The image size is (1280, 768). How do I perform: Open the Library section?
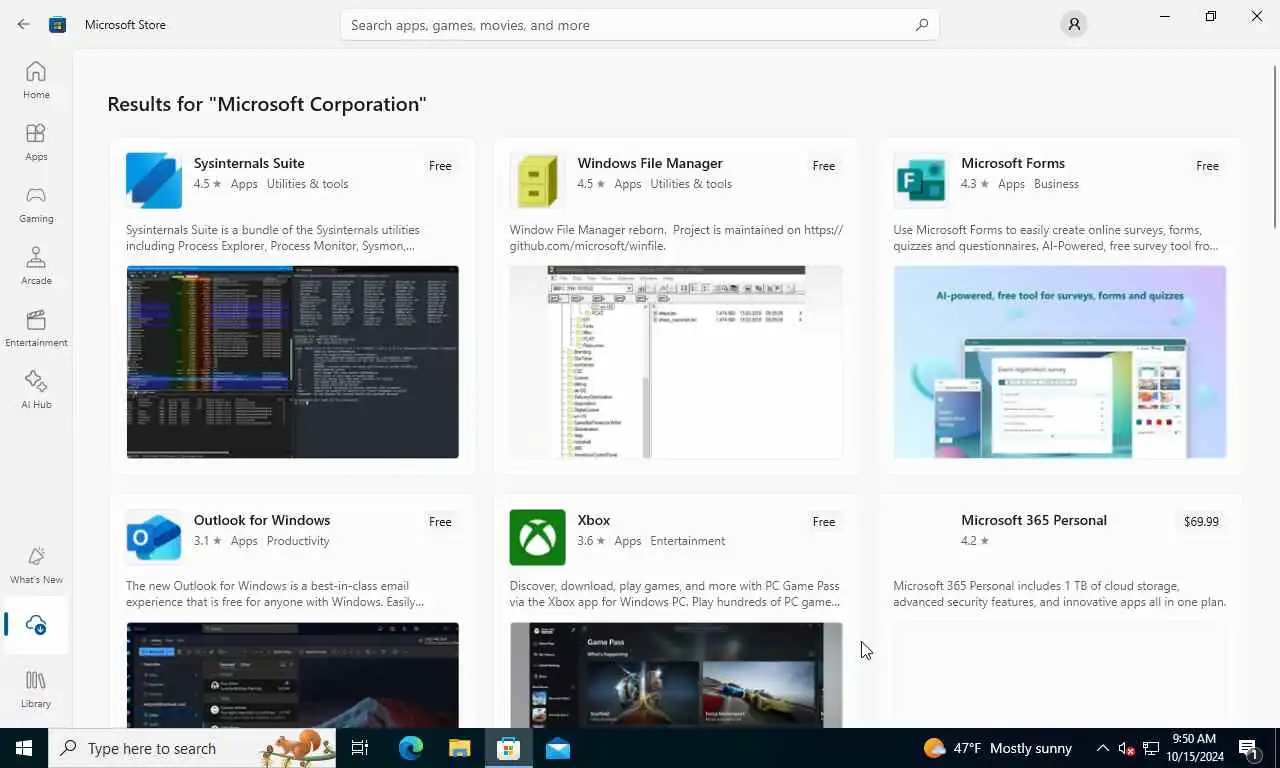[x=36, y=689]
